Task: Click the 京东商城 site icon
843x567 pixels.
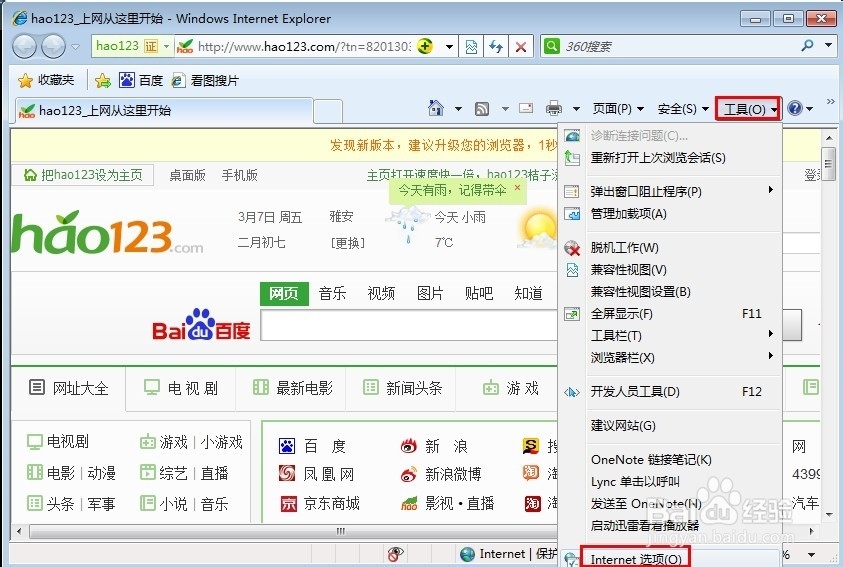Action: coord(289,504)
